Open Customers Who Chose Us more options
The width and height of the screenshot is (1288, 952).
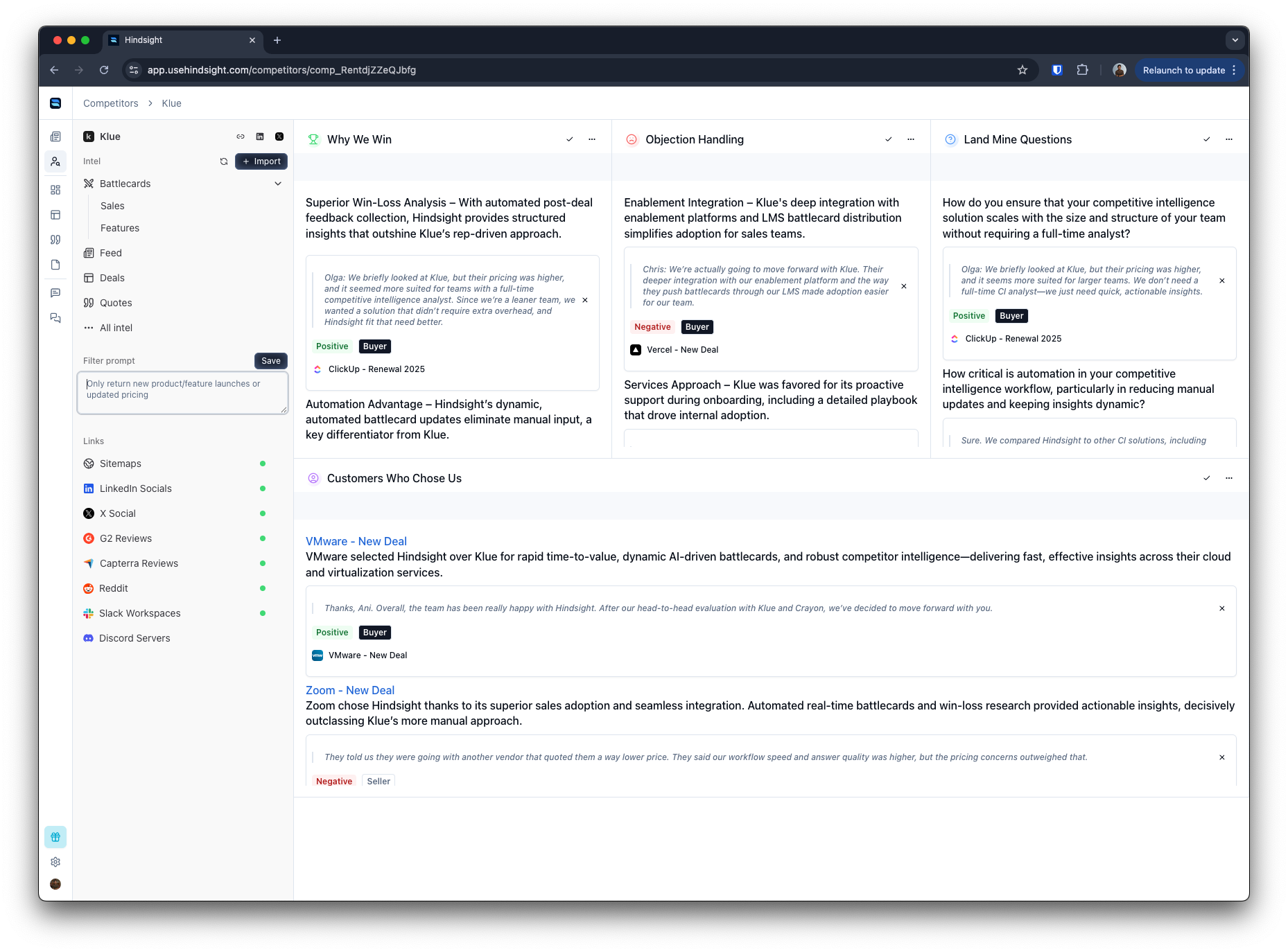pos(1229,478)
